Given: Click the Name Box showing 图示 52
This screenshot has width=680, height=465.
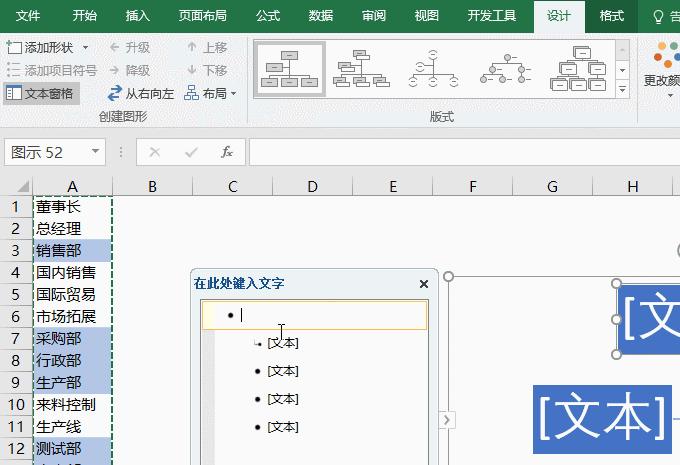Looking at the screenshot, I should (x=46, y=152).
